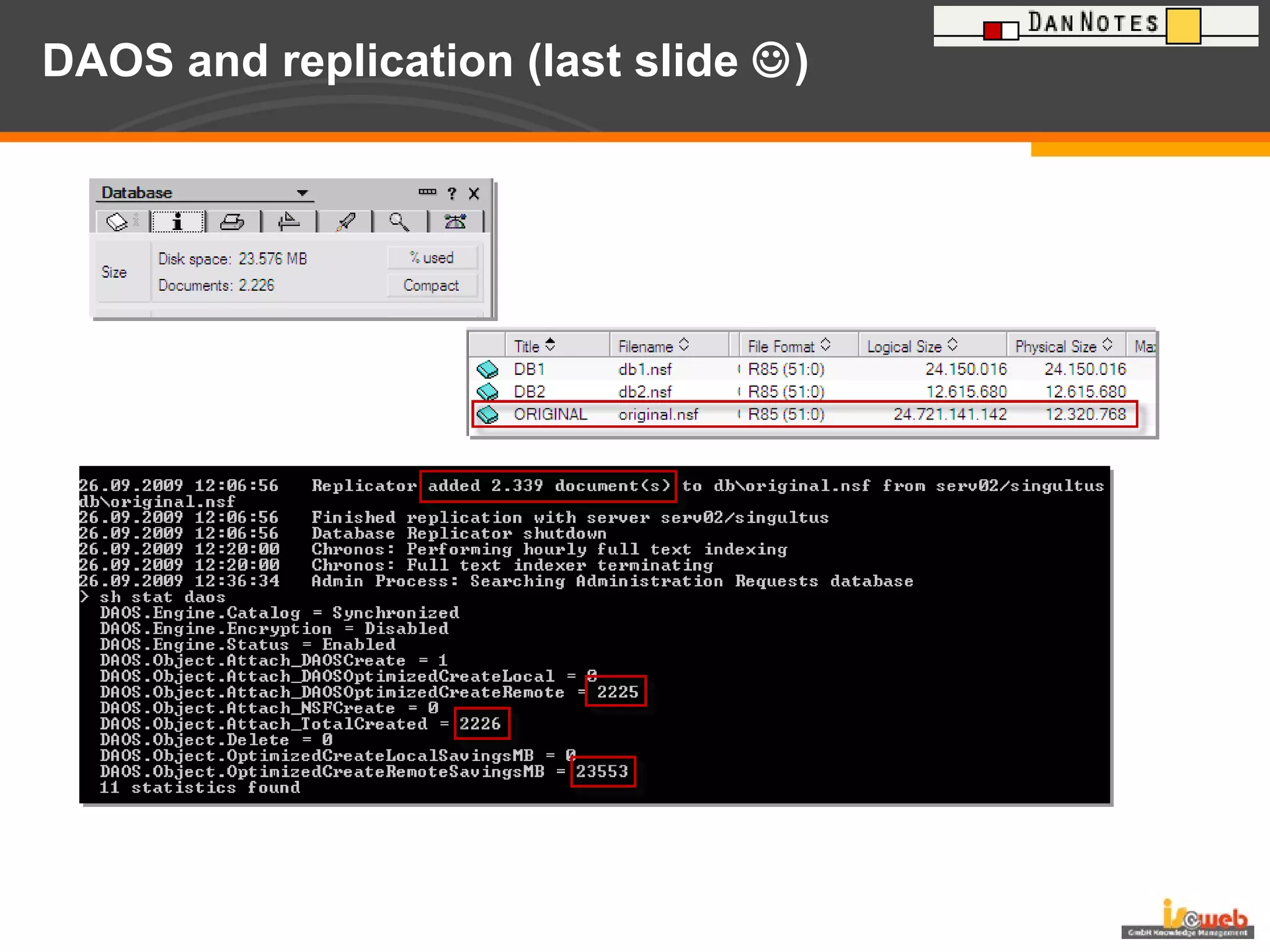This screenshot has height=952, width=1270.
Task: Click the is@web logo
Action: click(1188, 919)
